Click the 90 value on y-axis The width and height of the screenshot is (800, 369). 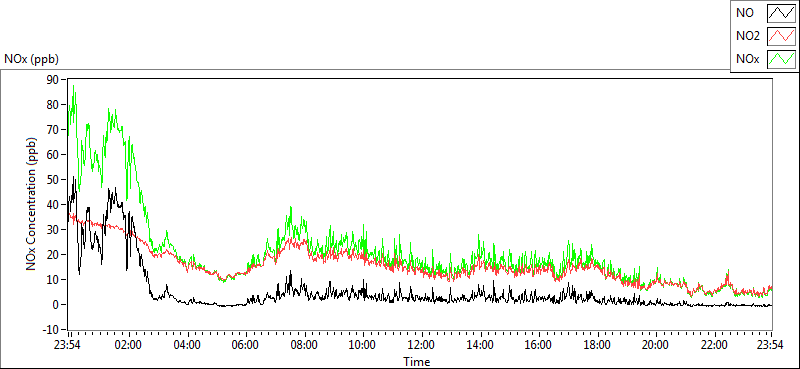(x=54, y=79)
